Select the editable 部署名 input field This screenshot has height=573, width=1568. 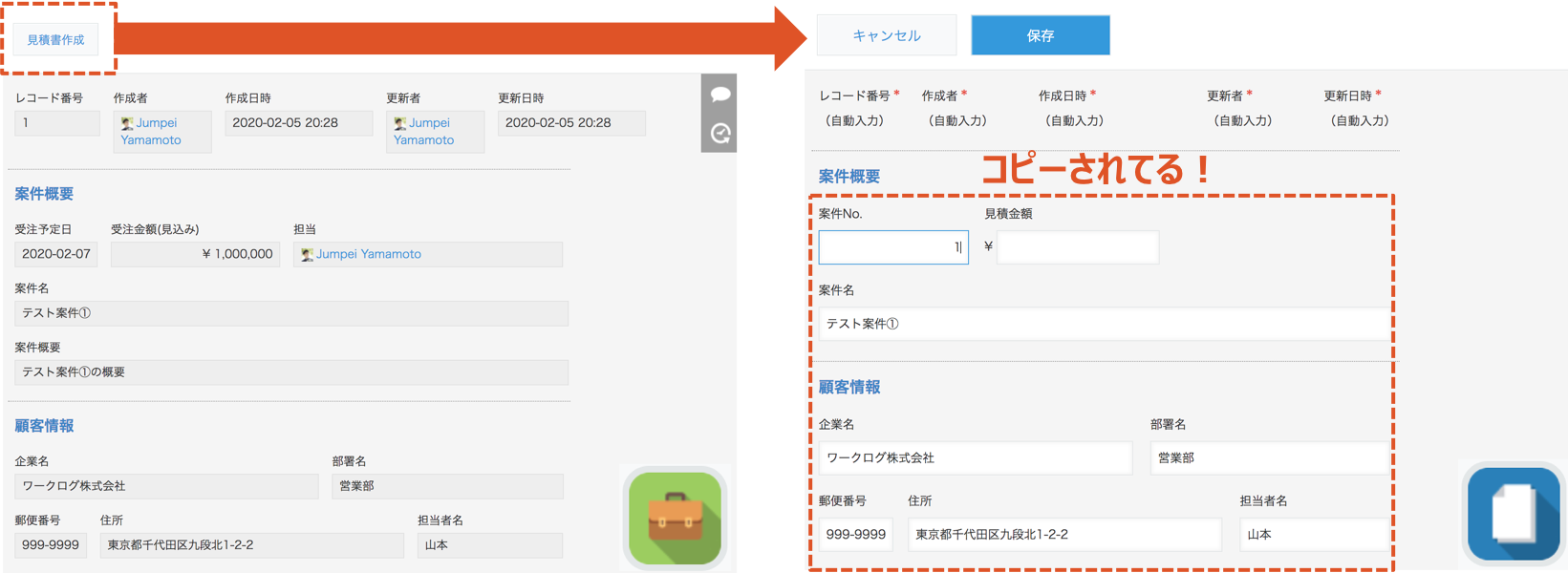point(1268,457)
